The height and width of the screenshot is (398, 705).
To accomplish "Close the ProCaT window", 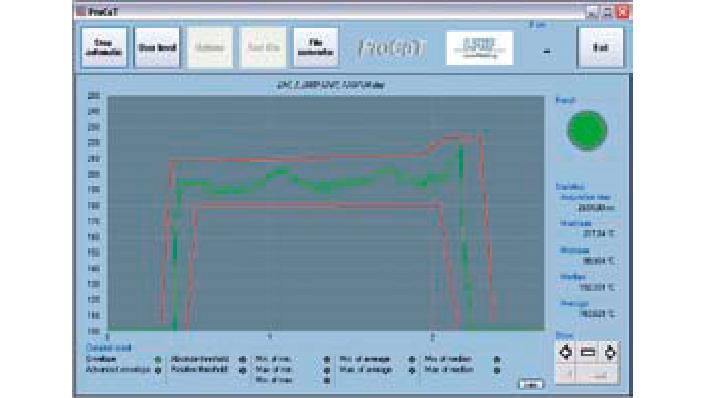I will (623, 12).
